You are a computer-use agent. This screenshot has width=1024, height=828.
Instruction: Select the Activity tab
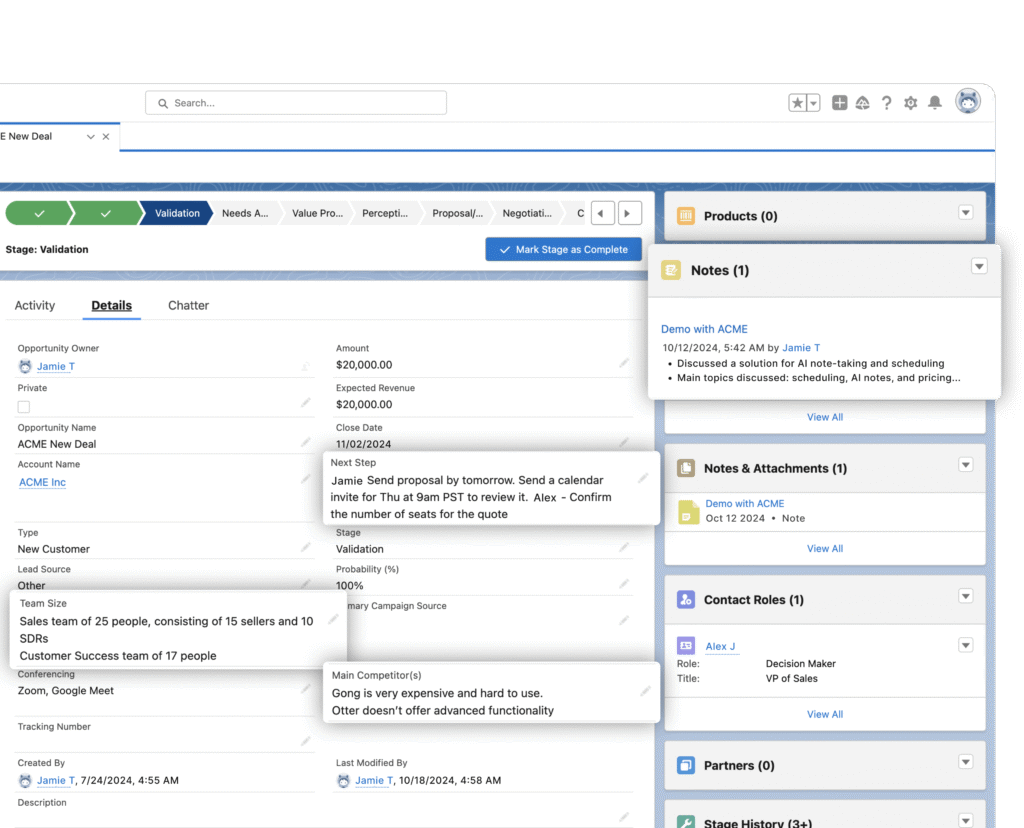pos(35,305)
